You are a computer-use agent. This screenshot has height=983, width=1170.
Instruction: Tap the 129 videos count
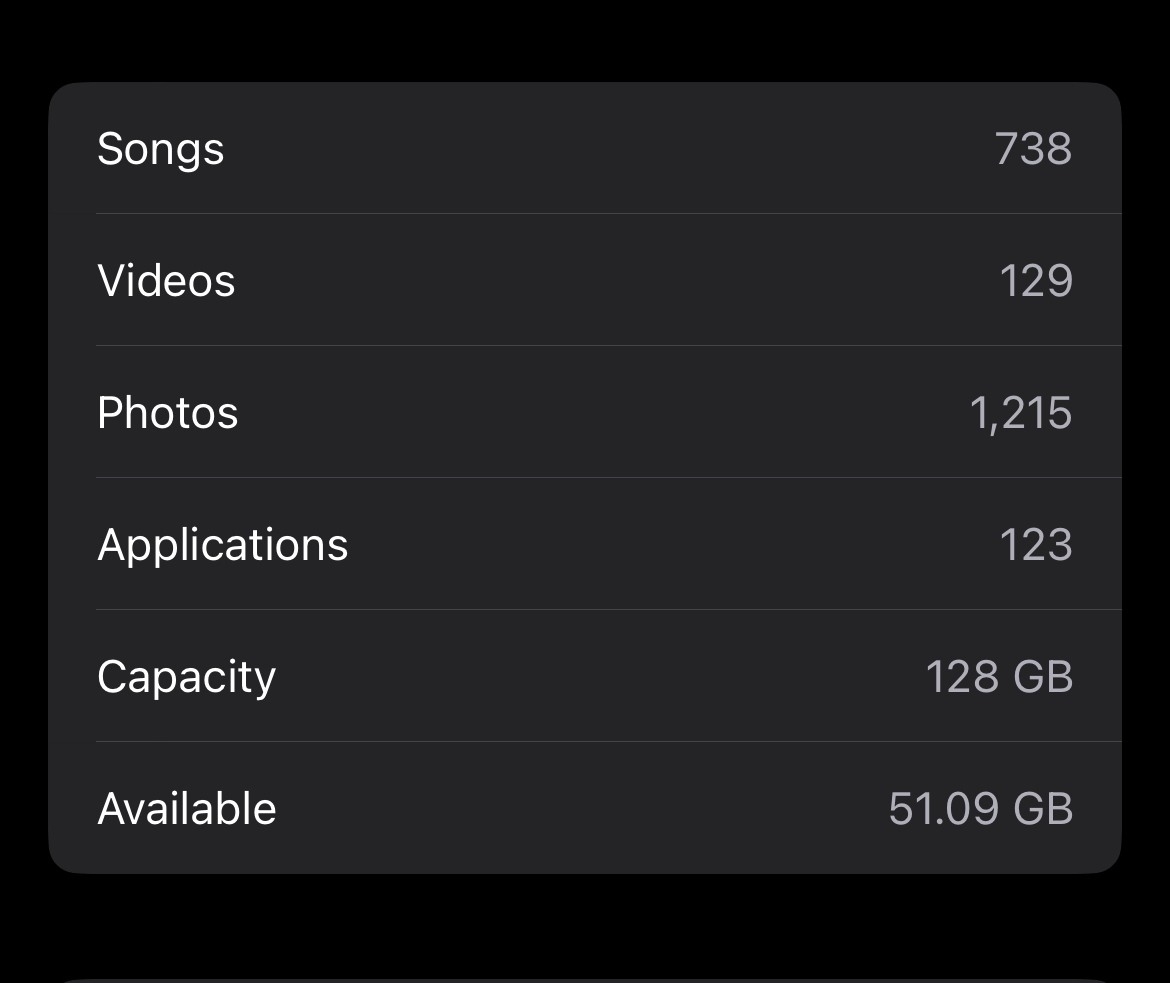tap(1035, 281)
